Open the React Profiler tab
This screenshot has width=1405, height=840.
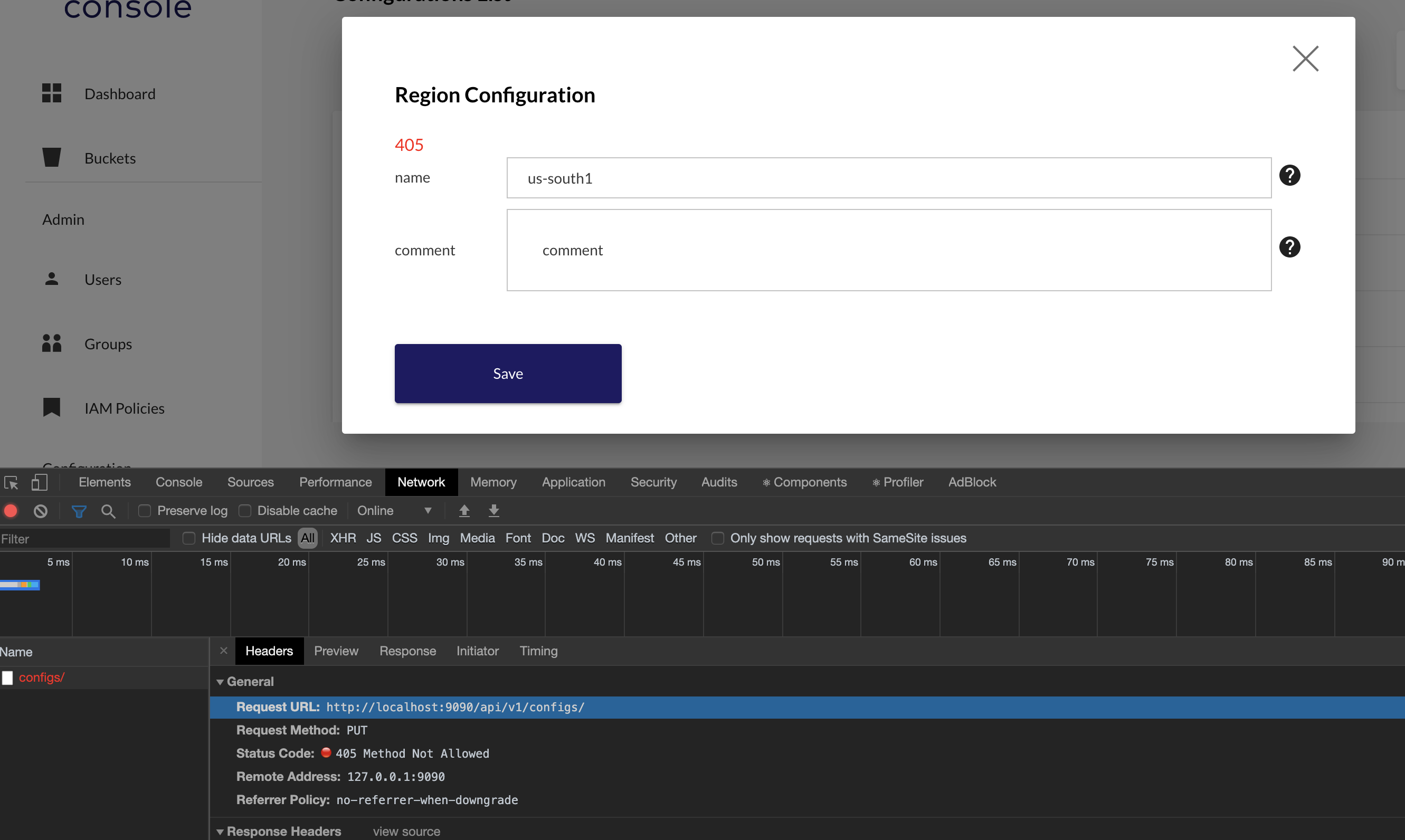tap(898, 482)
